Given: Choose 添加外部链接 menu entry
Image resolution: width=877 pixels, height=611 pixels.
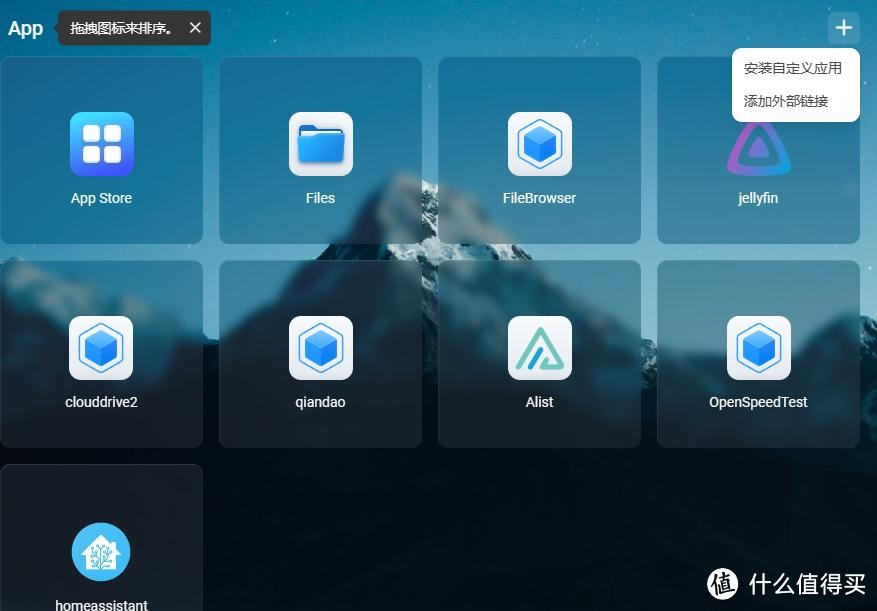Looking at the screenshot, I should (786, 101).
